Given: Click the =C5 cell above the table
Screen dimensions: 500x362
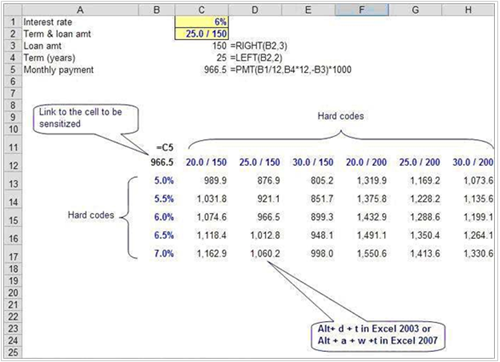Looking at the screenshot, I should point(165,147).
